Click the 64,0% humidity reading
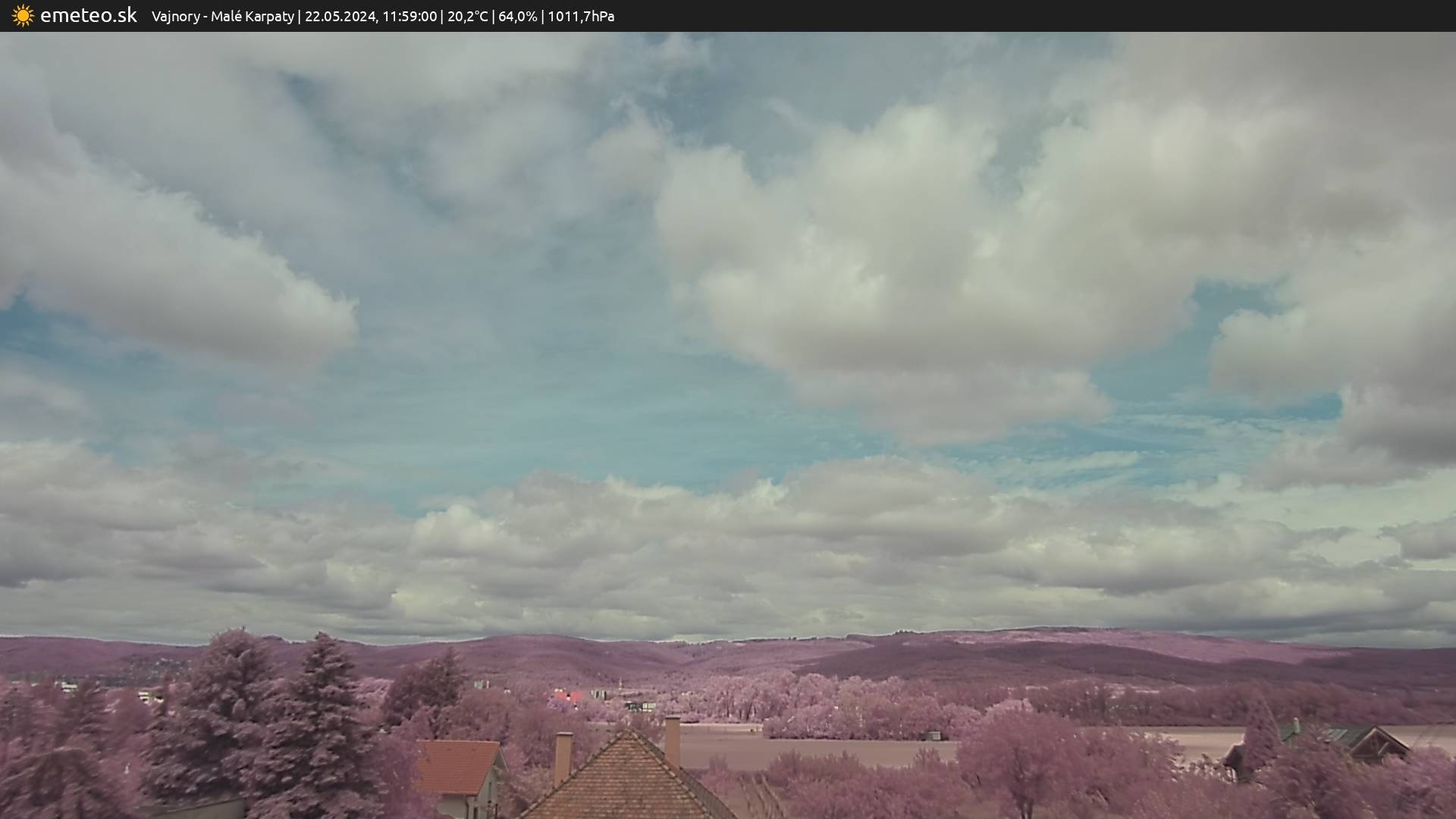 [517, 17]
